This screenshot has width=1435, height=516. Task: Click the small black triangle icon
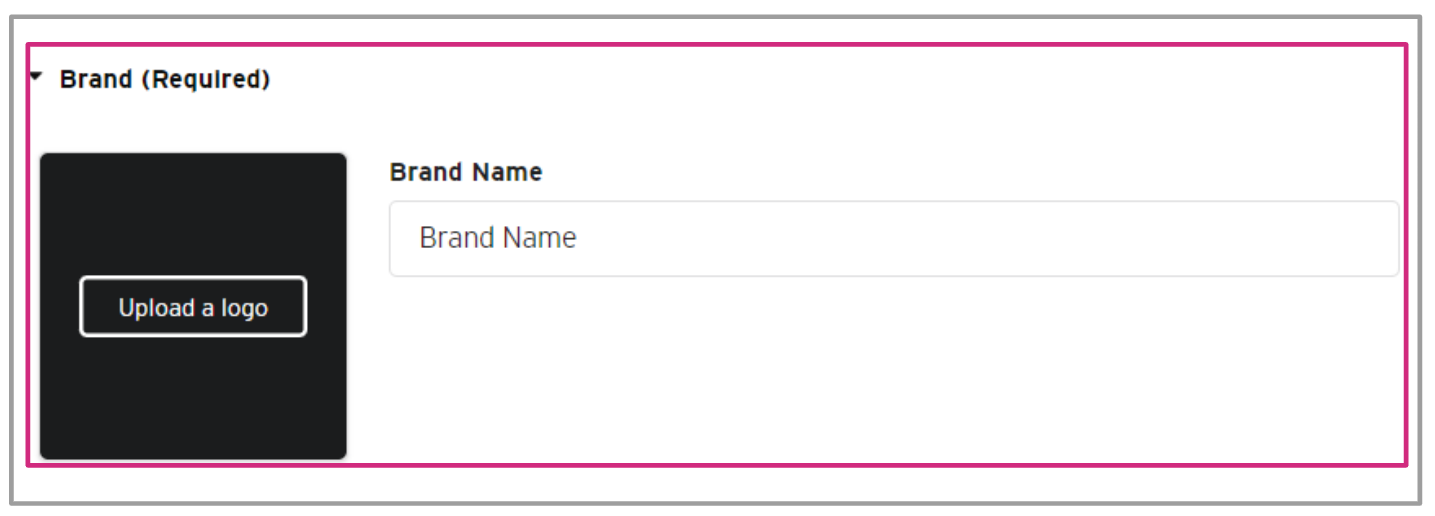pyautogui.click(x=37, y=77)
